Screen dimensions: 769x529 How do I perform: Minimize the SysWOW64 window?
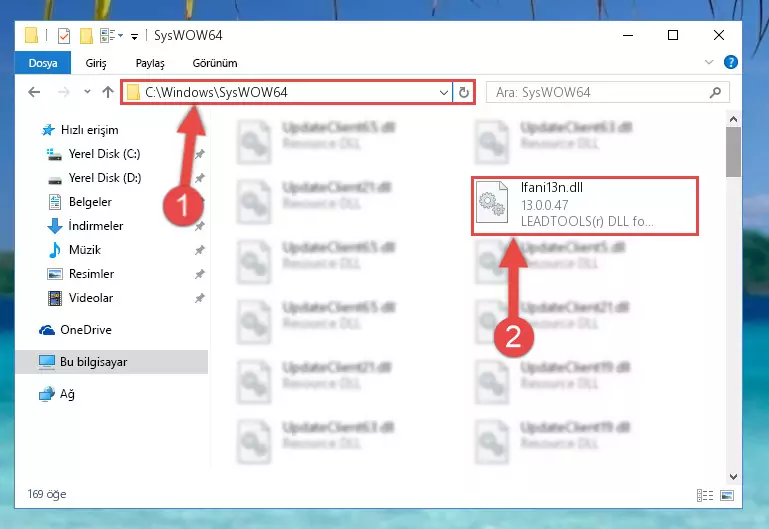point(628,35)
